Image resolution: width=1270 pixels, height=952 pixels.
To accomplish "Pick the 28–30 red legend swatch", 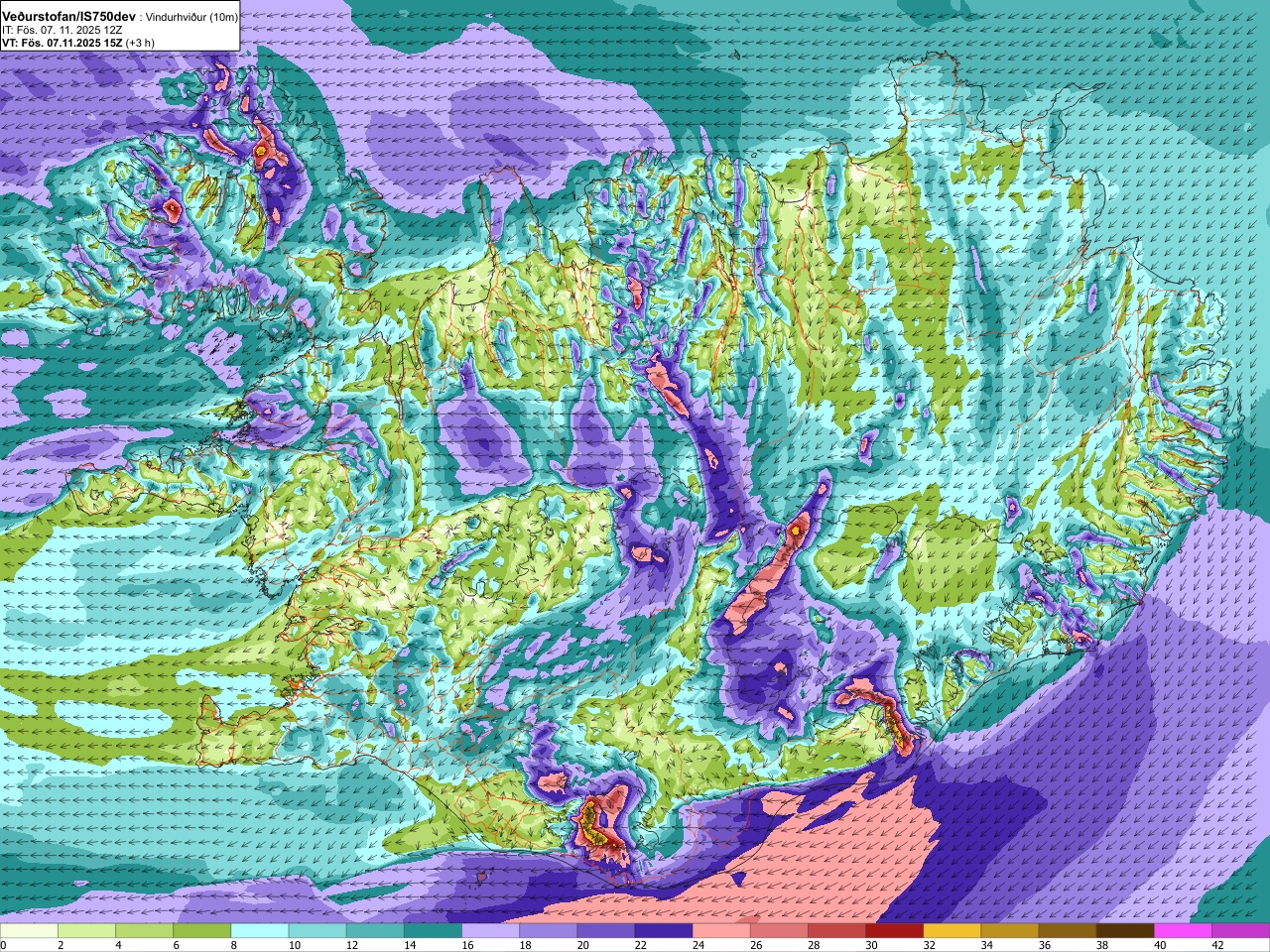I will click(x=836, y=931).
